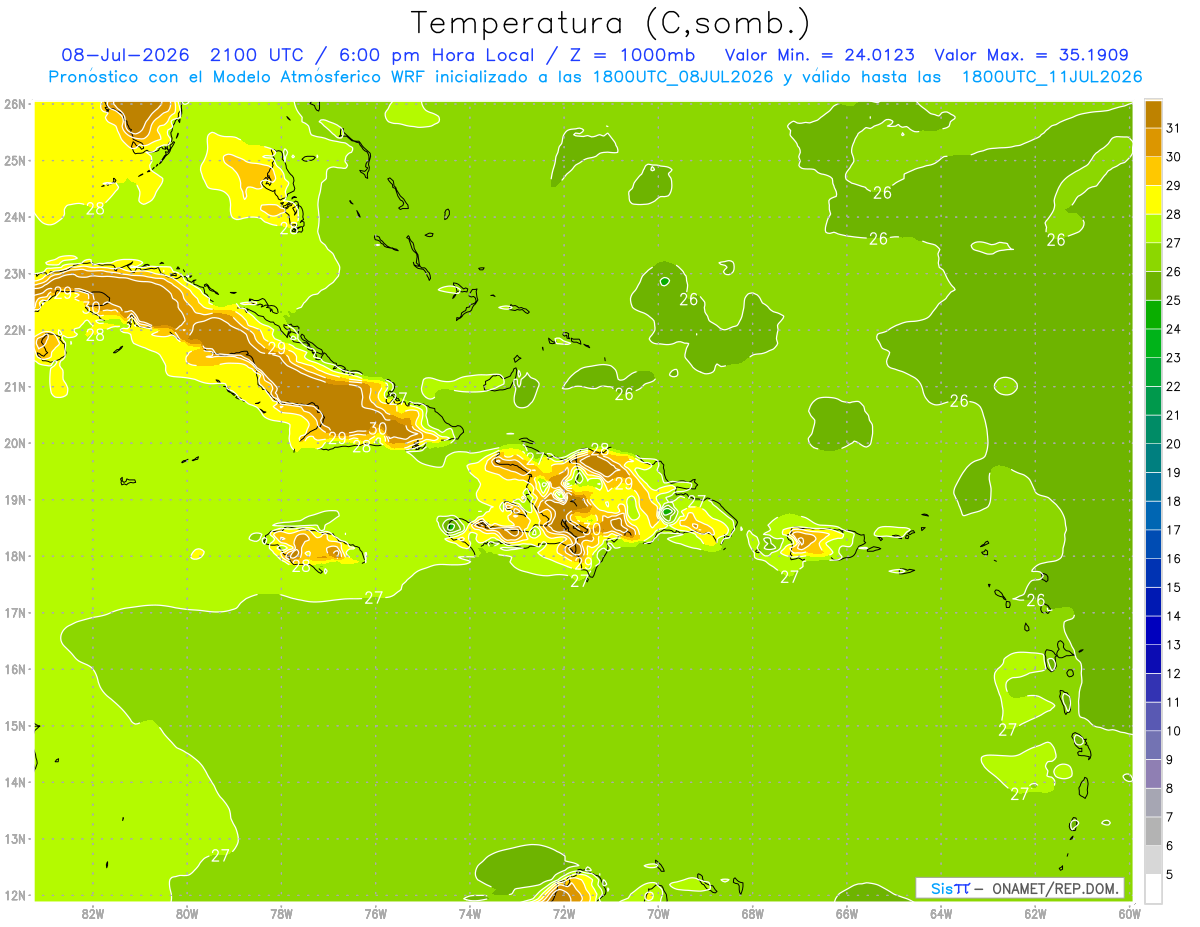The height and width of the screenshot is (927, 1200).
Task: Pick the green swatch between 26 and 27
Action: pos(1153,257)
